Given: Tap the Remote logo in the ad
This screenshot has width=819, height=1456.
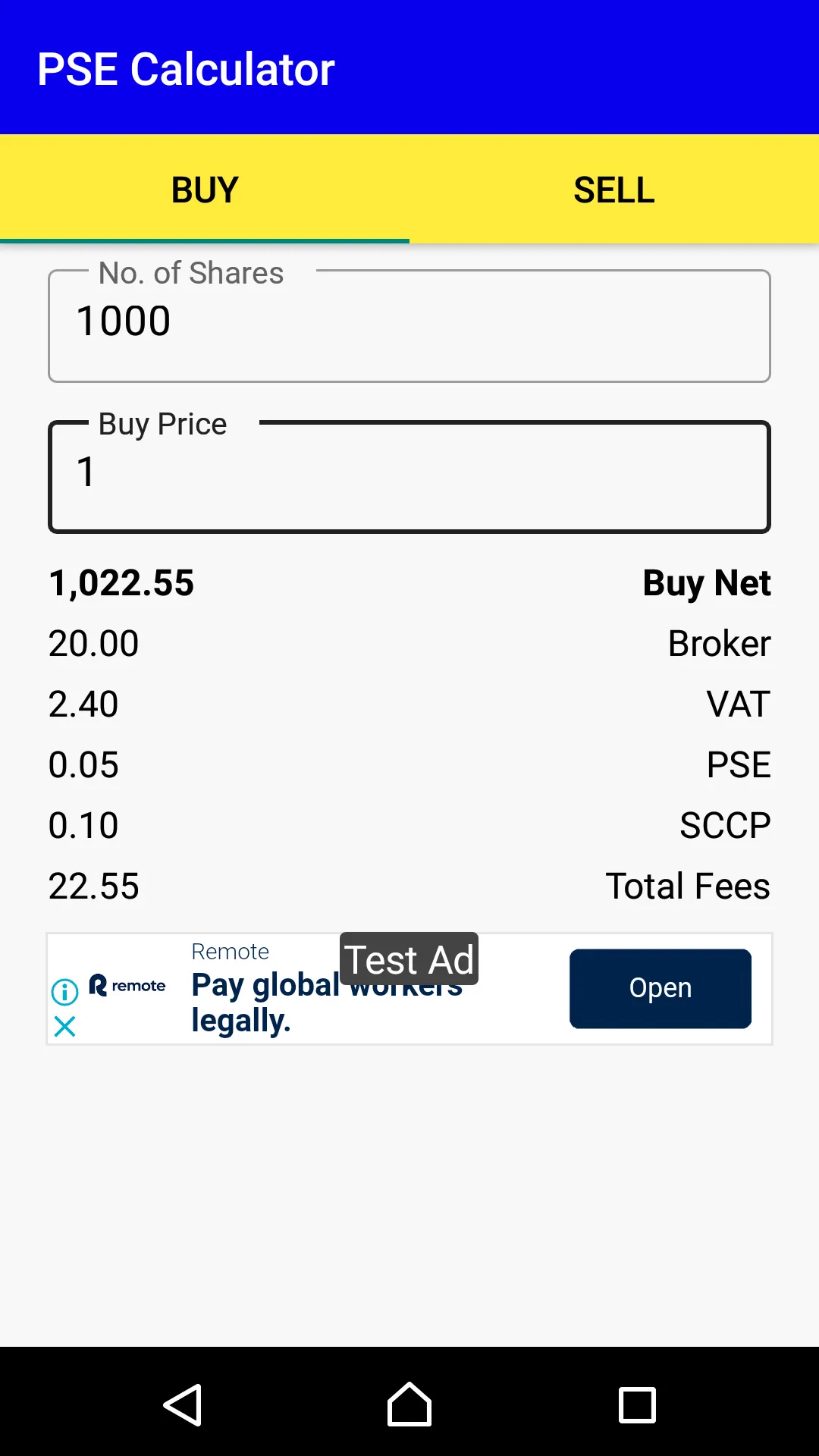Looking at the screenshot, I should click(x=127, y=986).
